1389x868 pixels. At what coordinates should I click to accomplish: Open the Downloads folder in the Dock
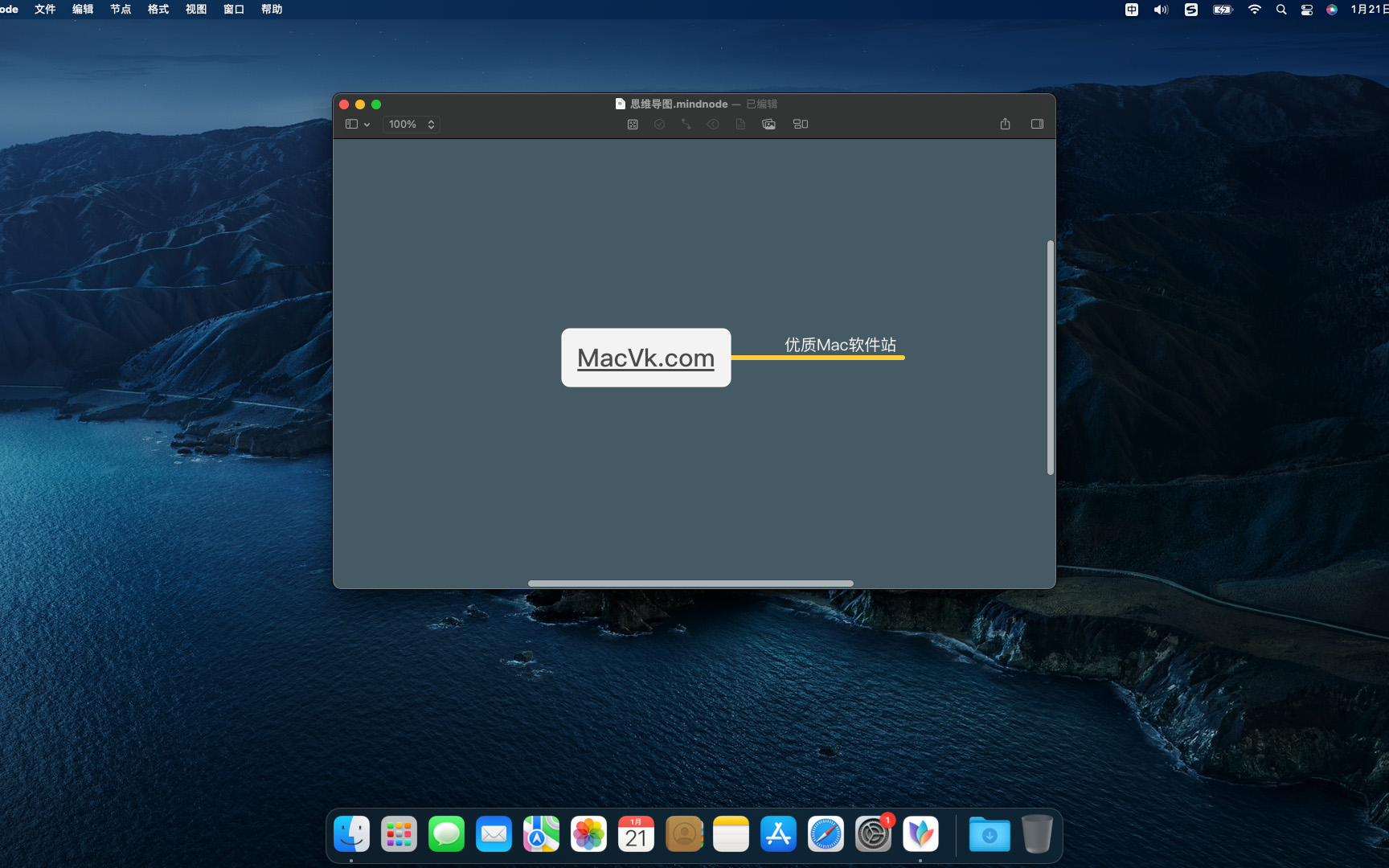pos(990,834)
